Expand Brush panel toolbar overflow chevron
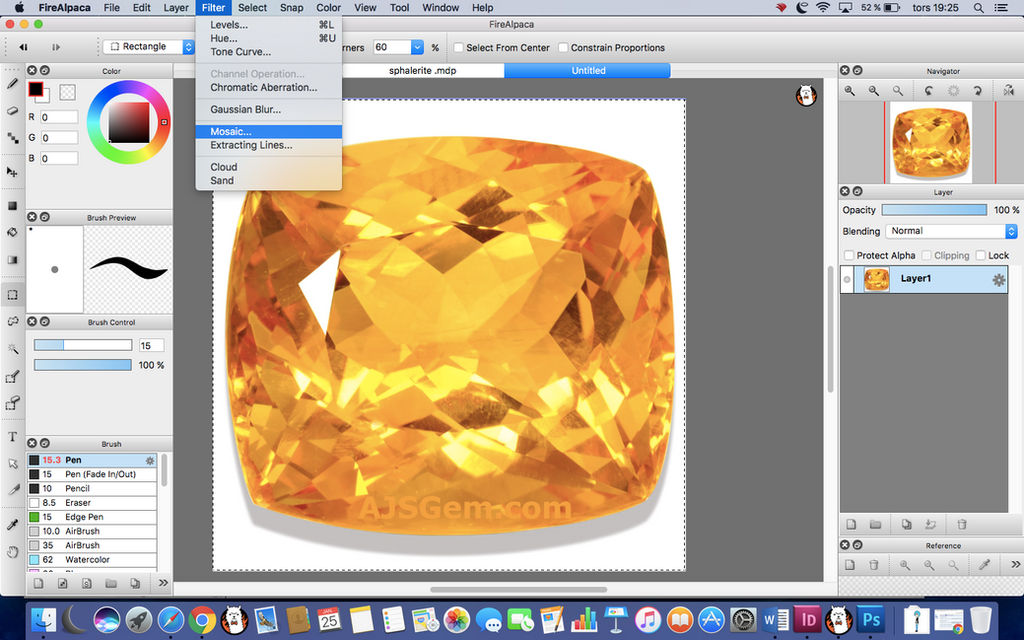The height and width of the screenshot is (640, 1024). [163, 583]
